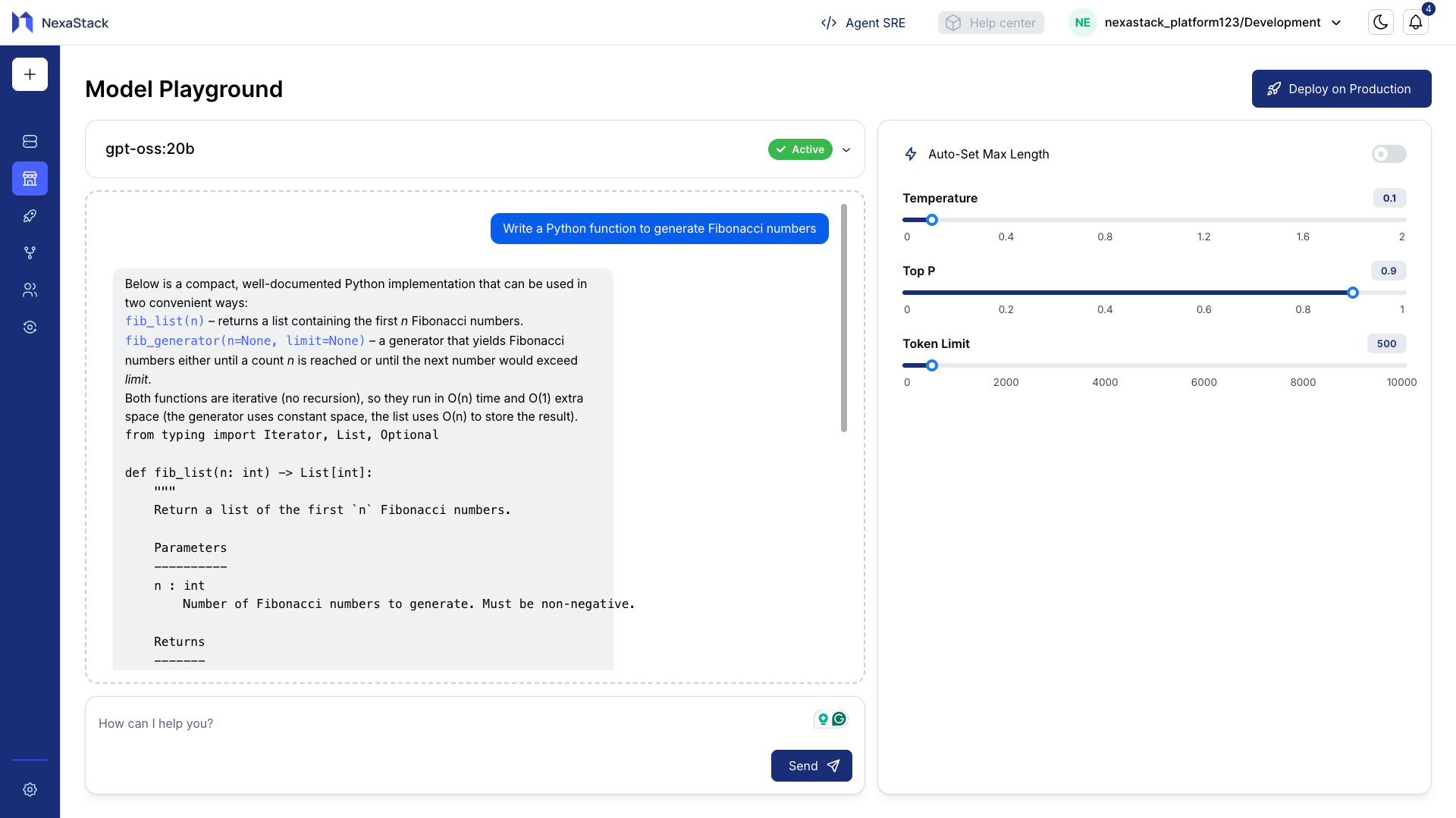The image size is (1456, 818).
Task: Open the server stack icon in sidebar
Action: click(30, 142)
